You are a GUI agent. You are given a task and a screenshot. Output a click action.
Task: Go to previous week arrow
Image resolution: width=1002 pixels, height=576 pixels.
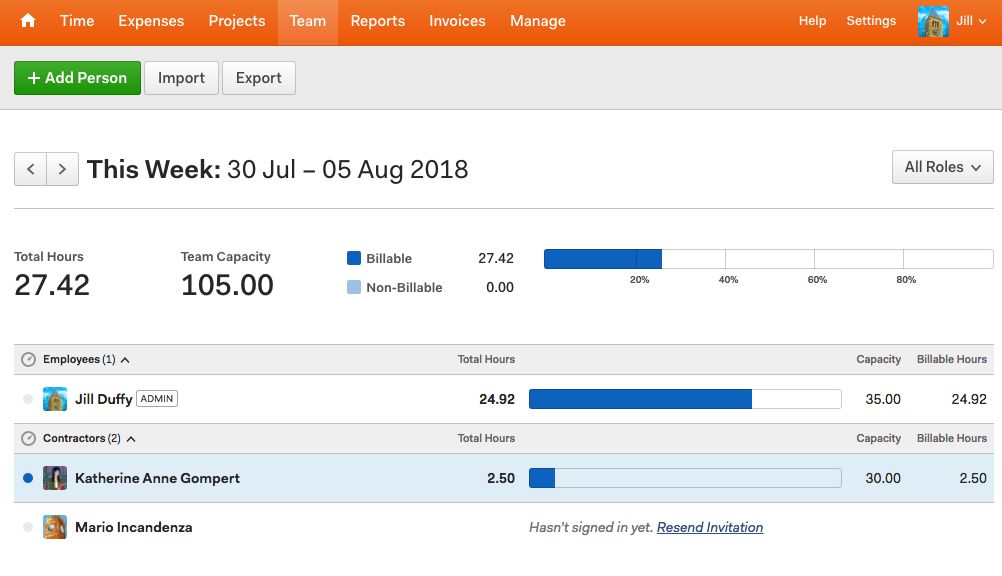[30, 169]
